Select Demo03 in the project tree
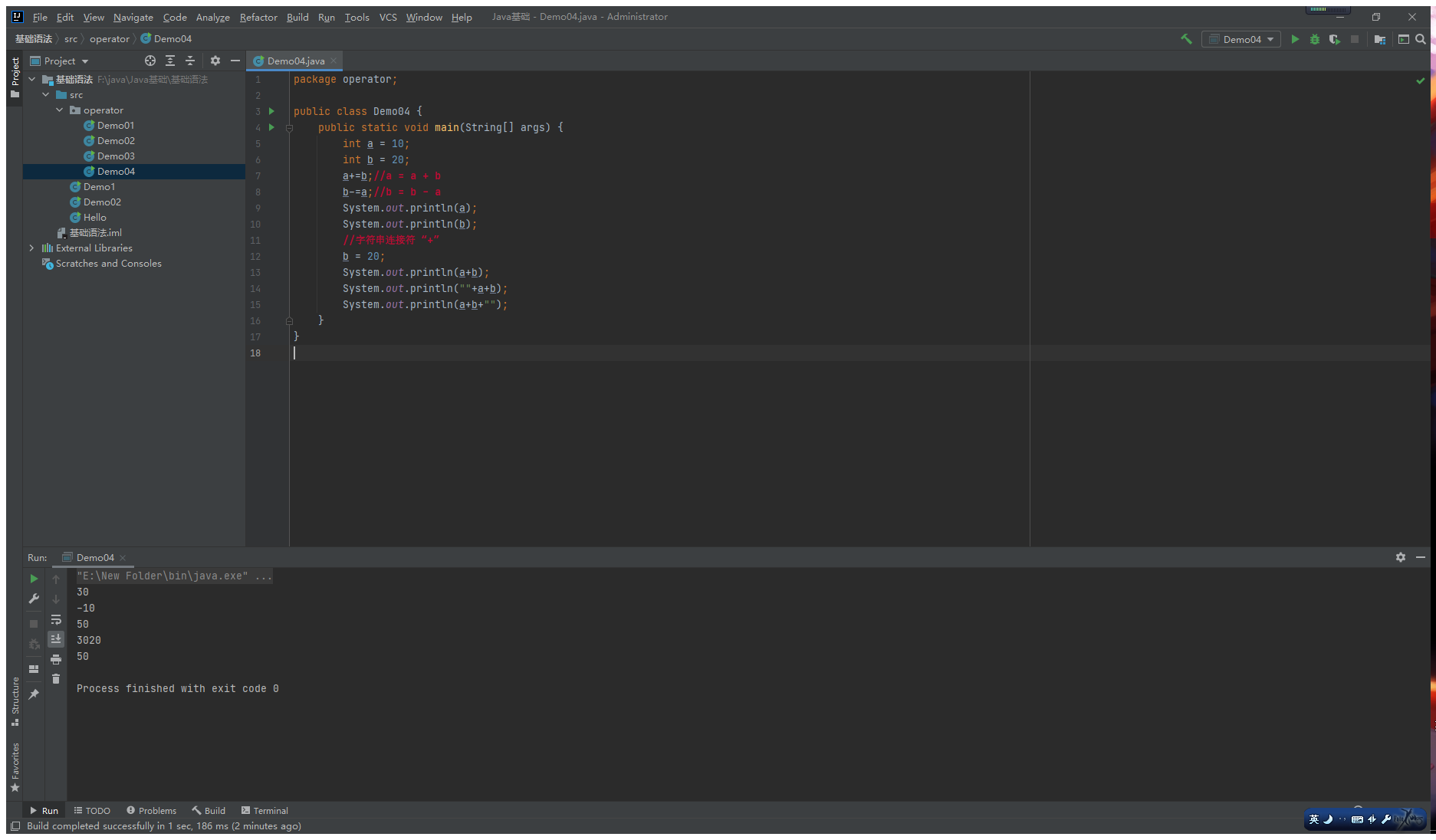This screenshot has width=1436, height=840. tap(116, 156)
